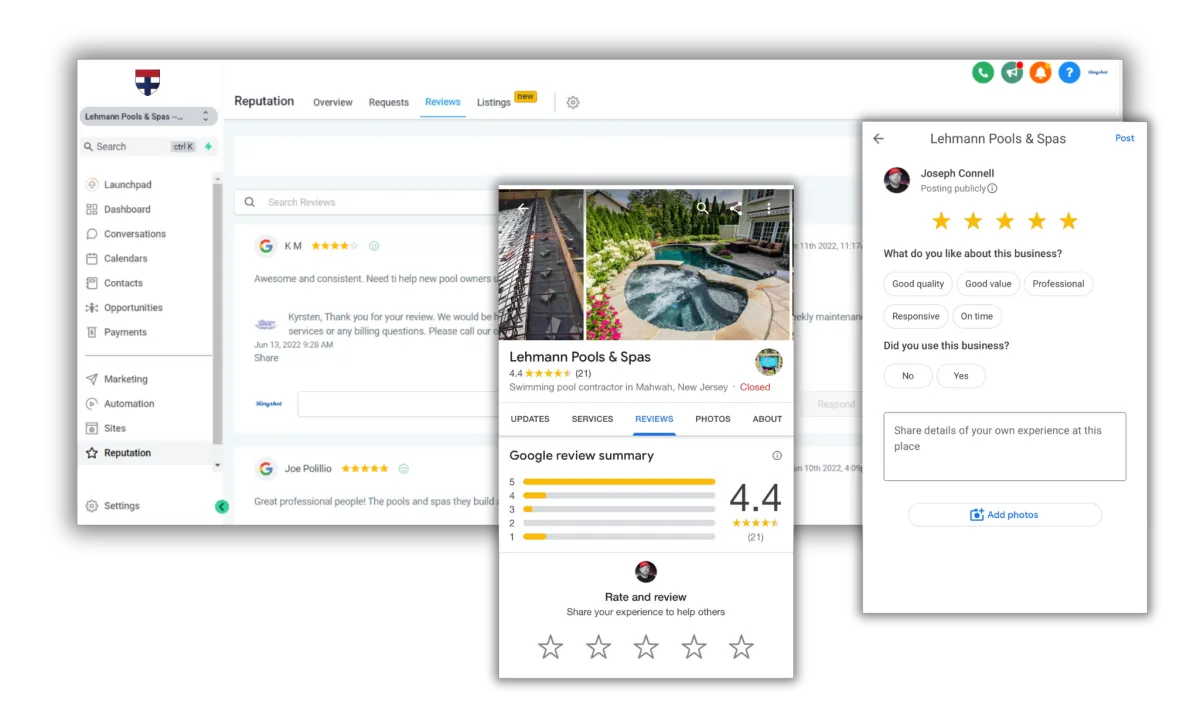This screenshot has height=717, width=1200.
Task: Click first yellow star in post review panel
Action: click(941, 221)
